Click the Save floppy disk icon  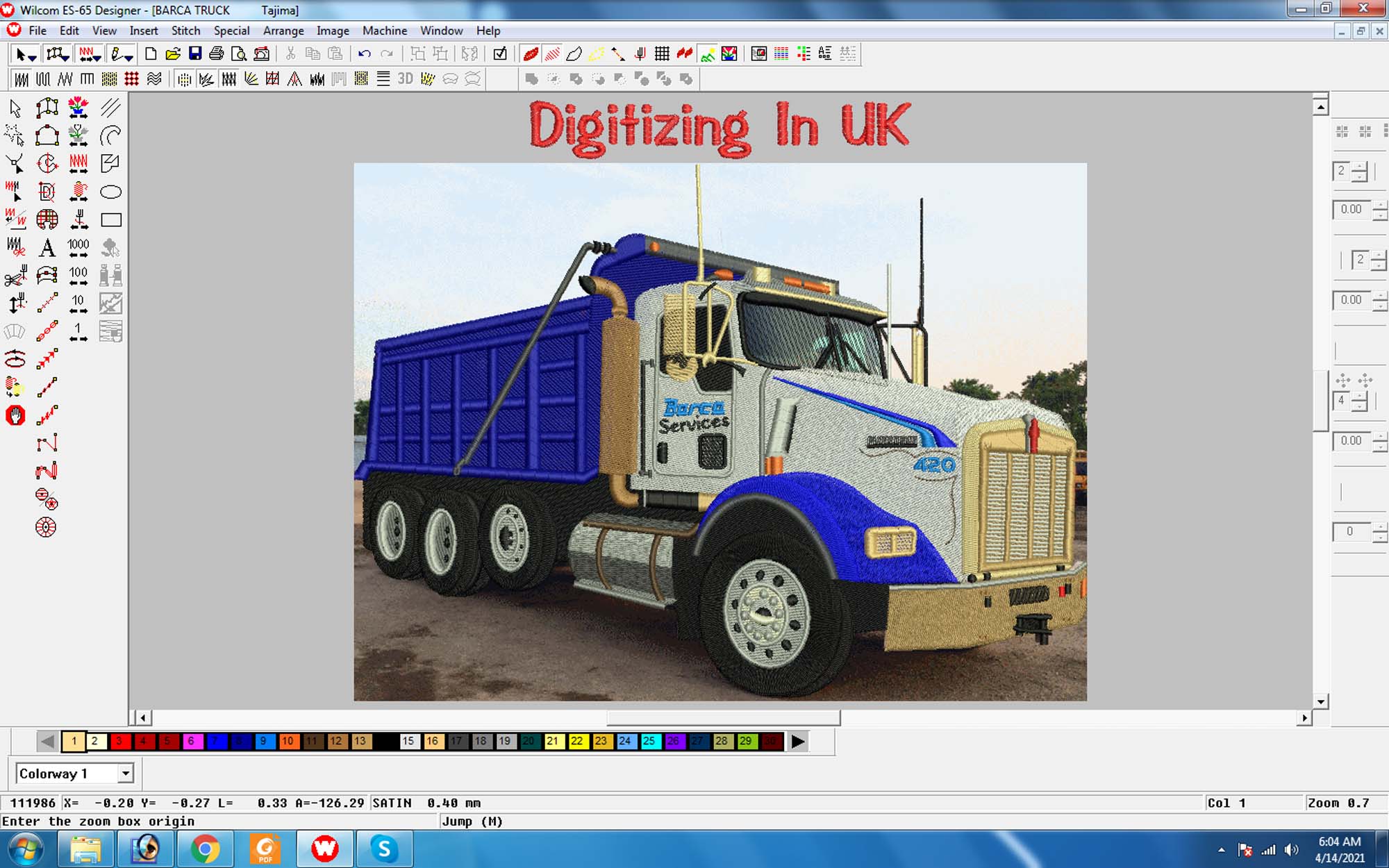195,53
